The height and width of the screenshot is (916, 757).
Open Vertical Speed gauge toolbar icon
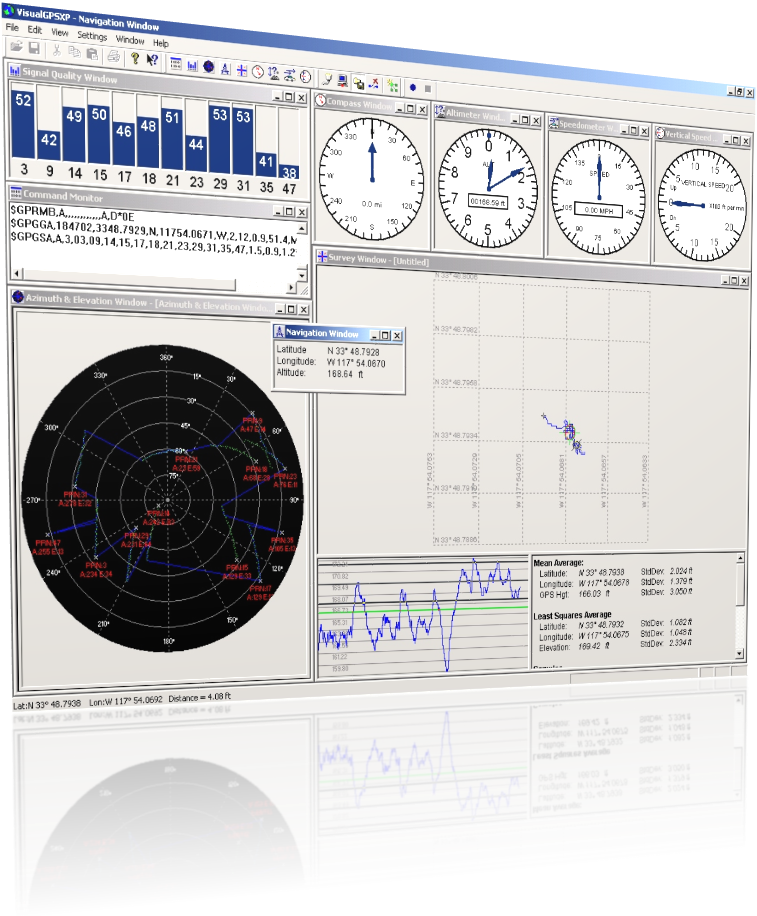[x=305, y=76]
